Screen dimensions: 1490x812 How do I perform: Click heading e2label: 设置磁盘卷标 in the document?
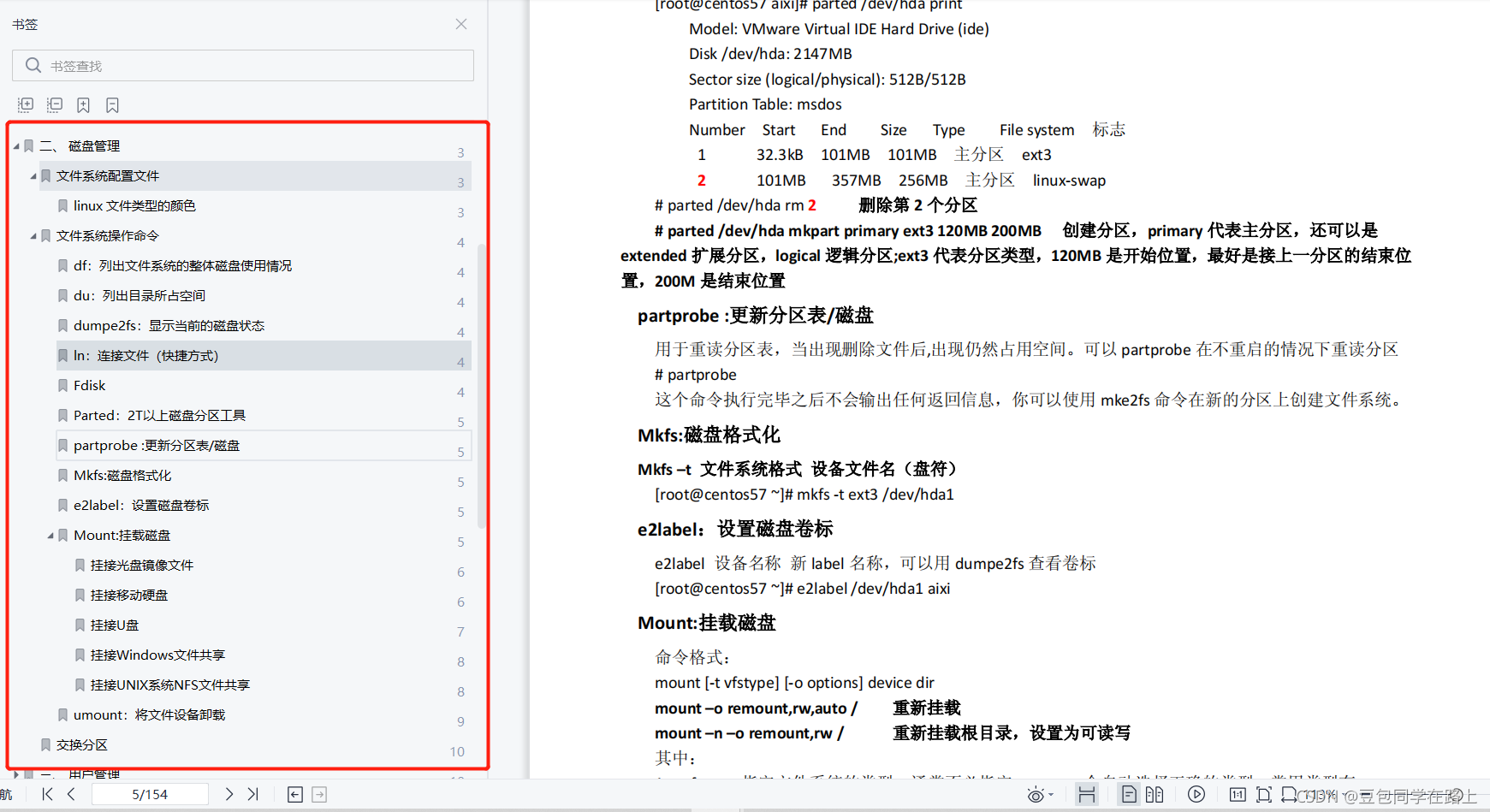(x=735, y=529)
